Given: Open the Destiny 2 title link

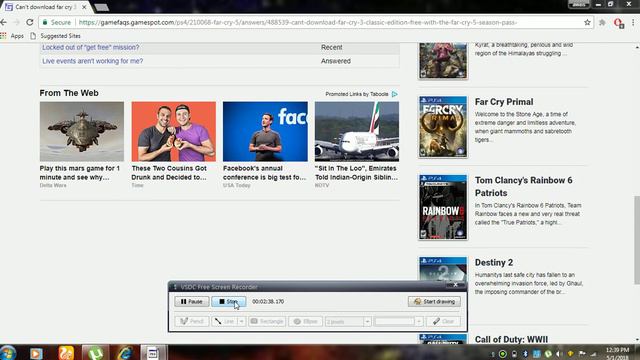Looking at the screenshot, I should (x=493, y=262).
